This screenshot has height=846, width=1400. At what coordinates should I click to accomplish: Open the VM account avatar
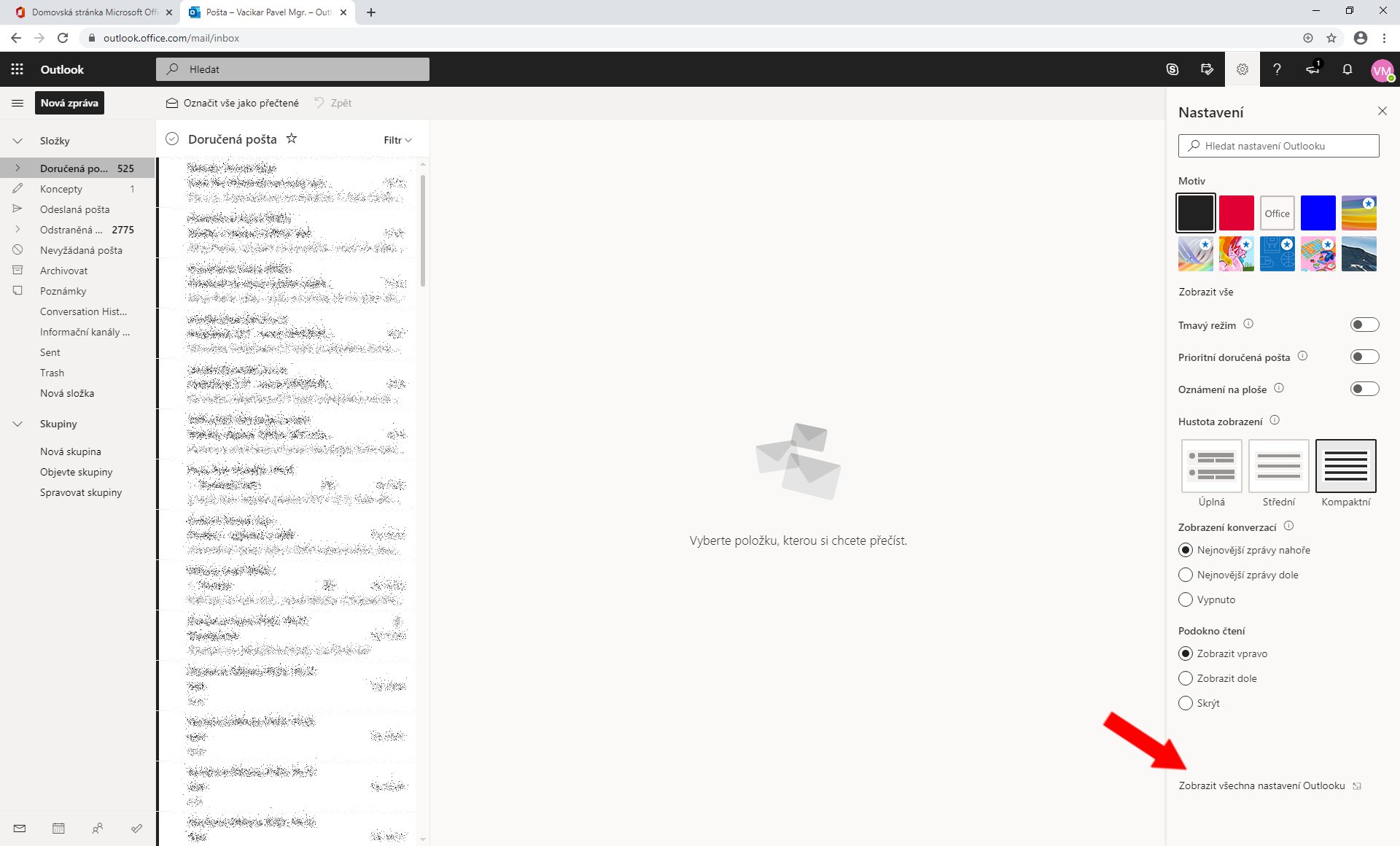coord(1382,70)
